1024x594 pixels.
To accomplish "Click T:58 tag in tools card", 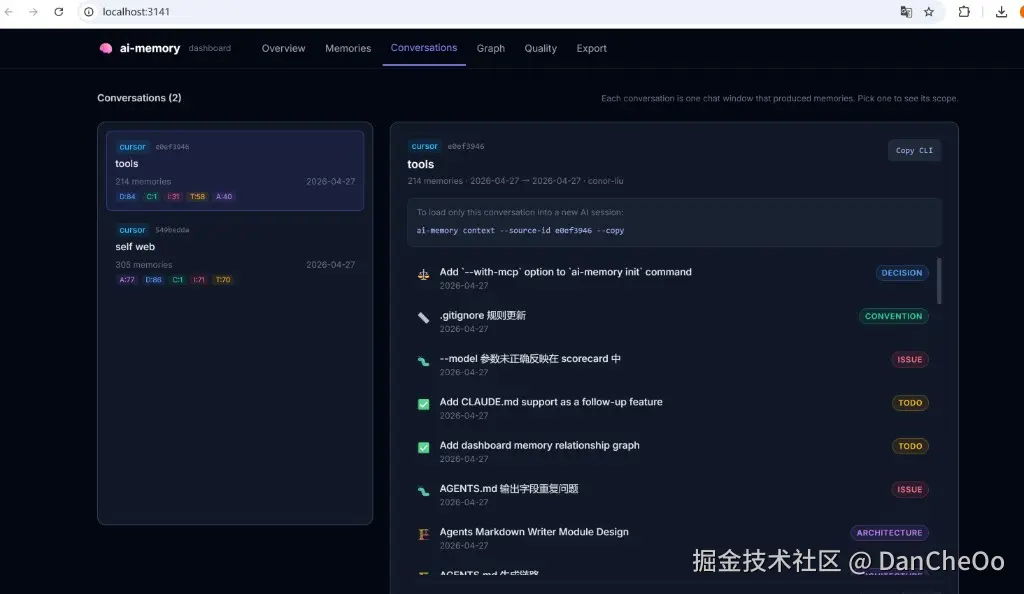I will [x=197, y=196].
